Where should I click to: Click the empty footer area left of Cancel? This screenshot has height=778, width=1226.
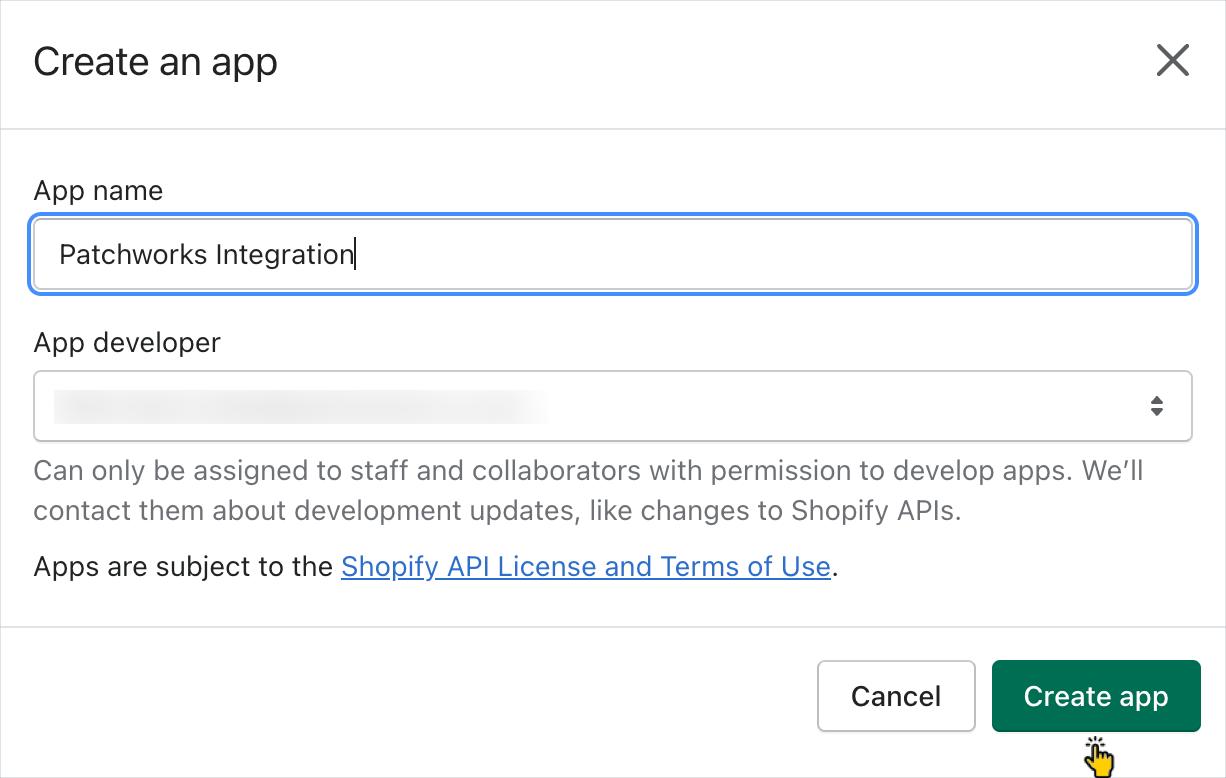tap(400, 696)
